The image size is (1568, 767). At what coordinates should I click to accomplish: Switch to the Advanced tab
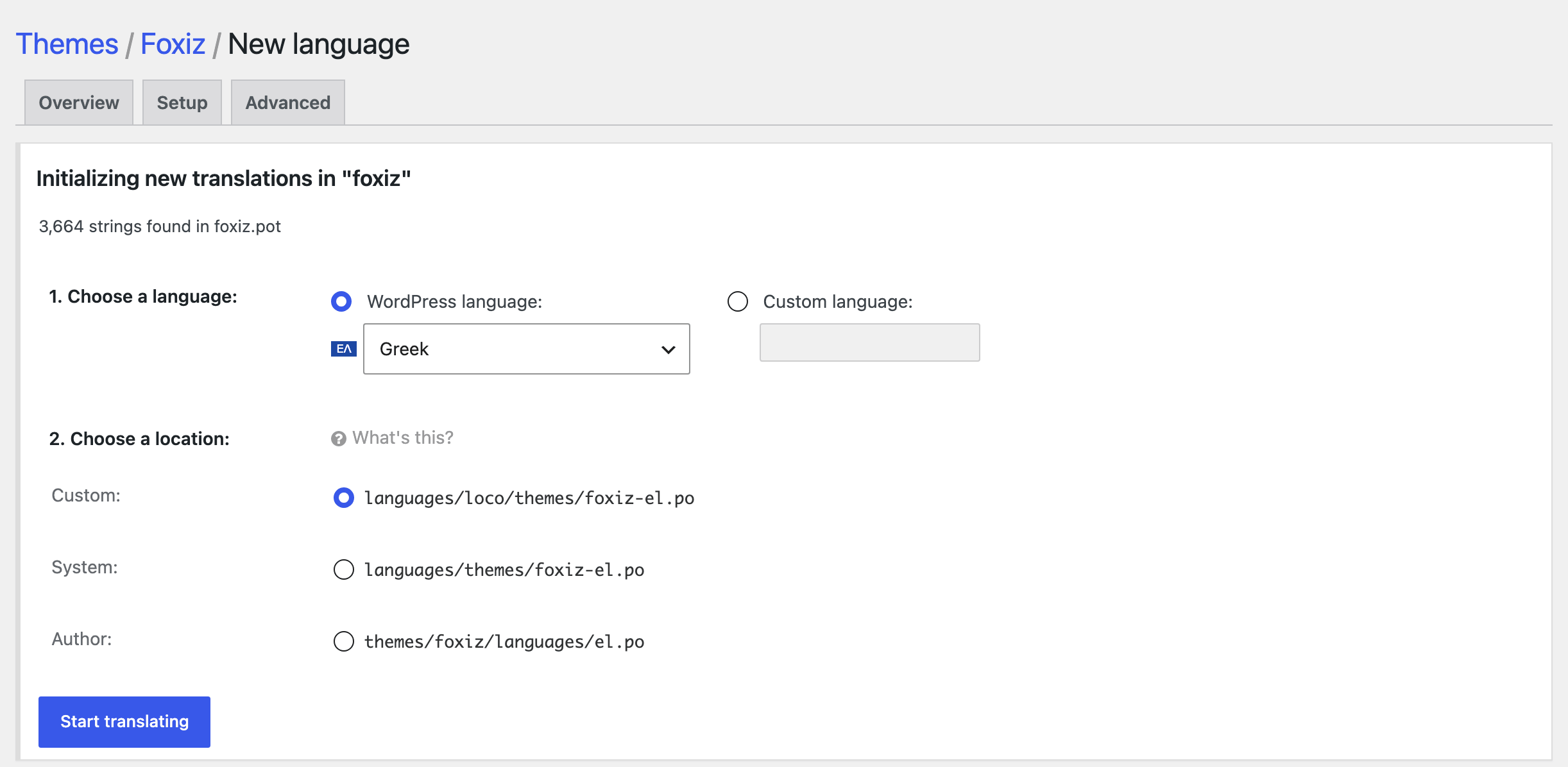coord(288,103)
